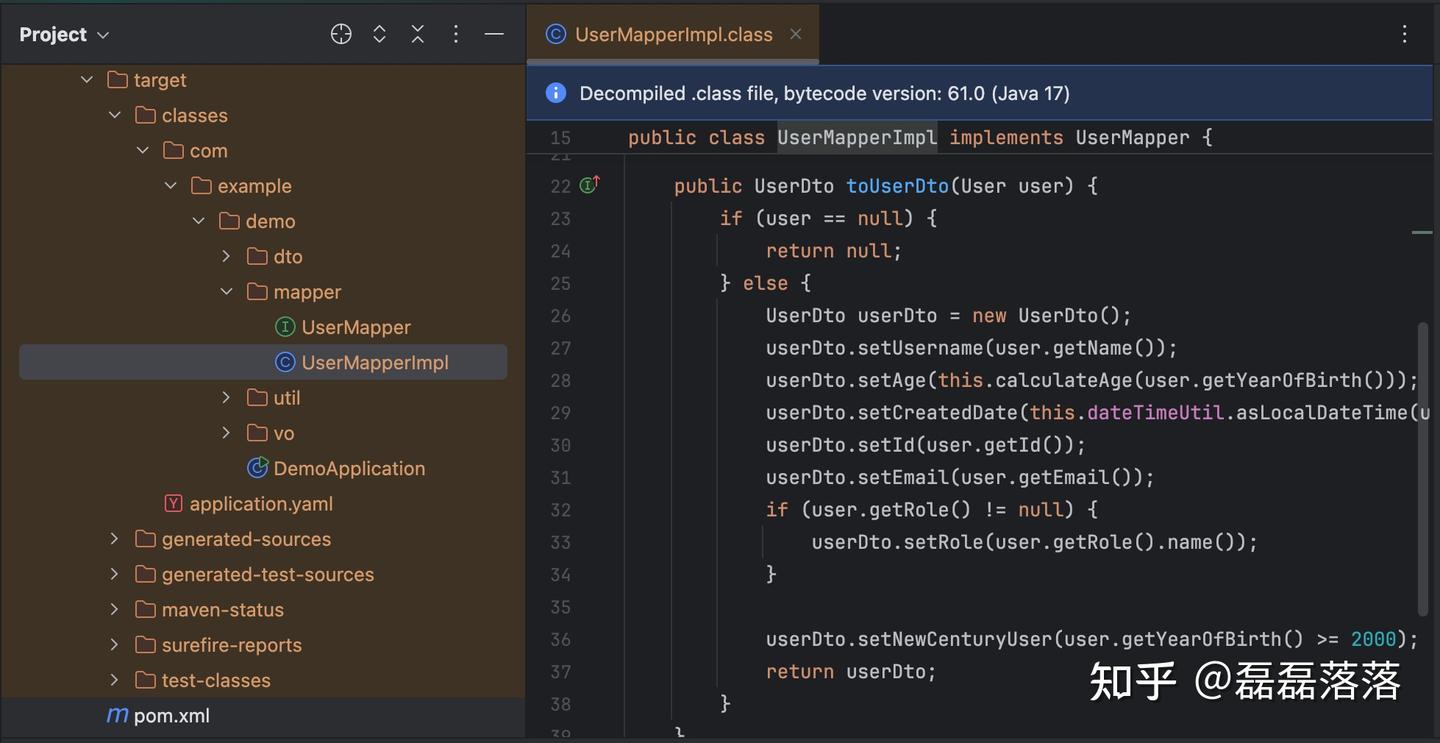Open pom.xml in the project tree
This screenshot has height=743, width=1440.
click(171, 716)
